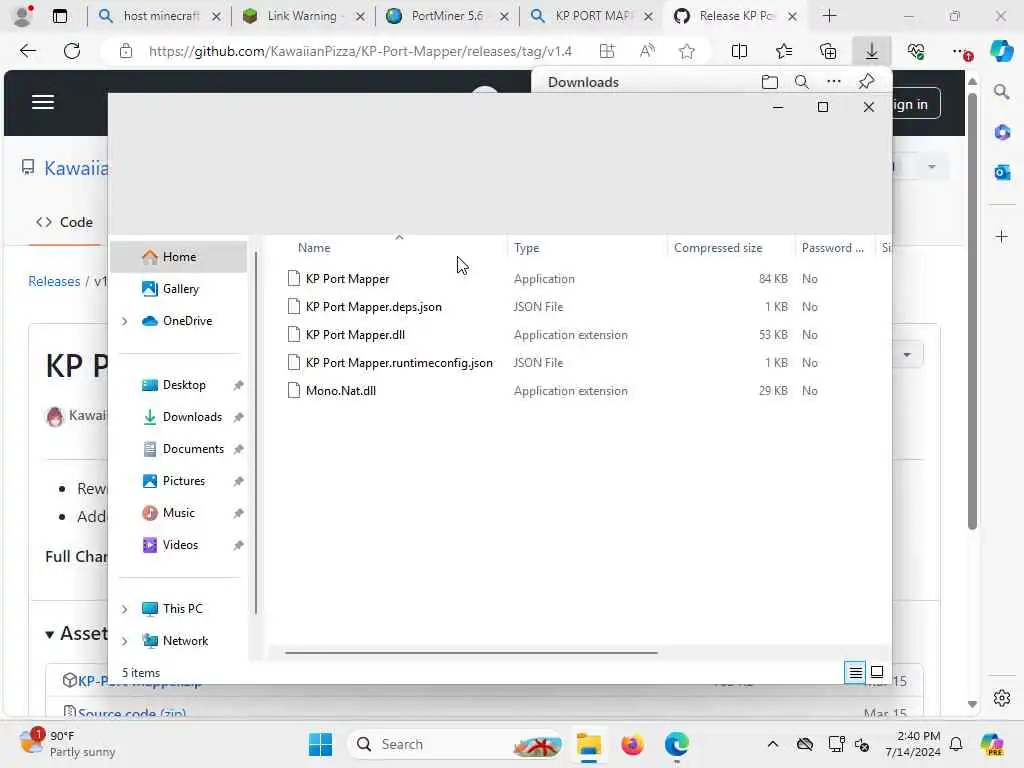Viewport: 1024px width, 768px height.
Task: Pin the Downloads panel
Action: [x=867, y=82]
